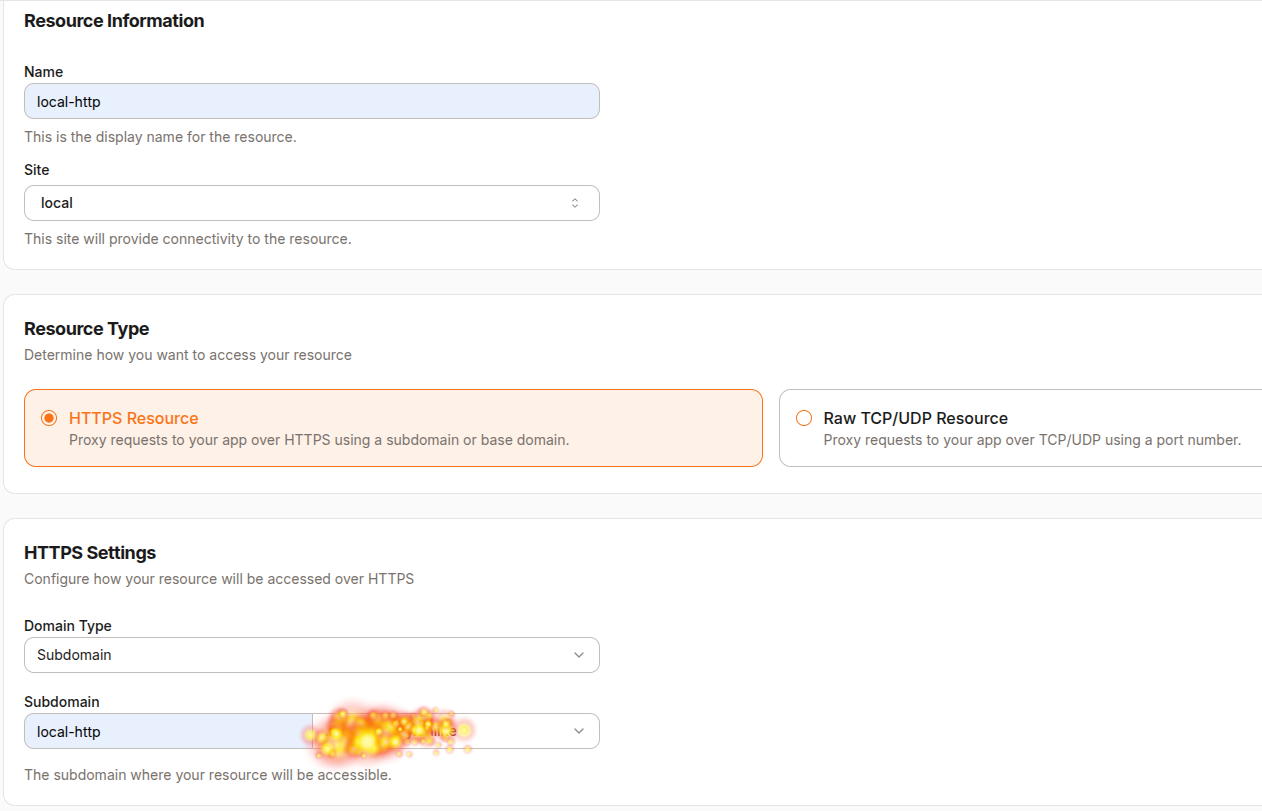1262x811 pixels.
Task: Click the chevron arrow in Domain Type dropdown
Action: pos(579,655)
